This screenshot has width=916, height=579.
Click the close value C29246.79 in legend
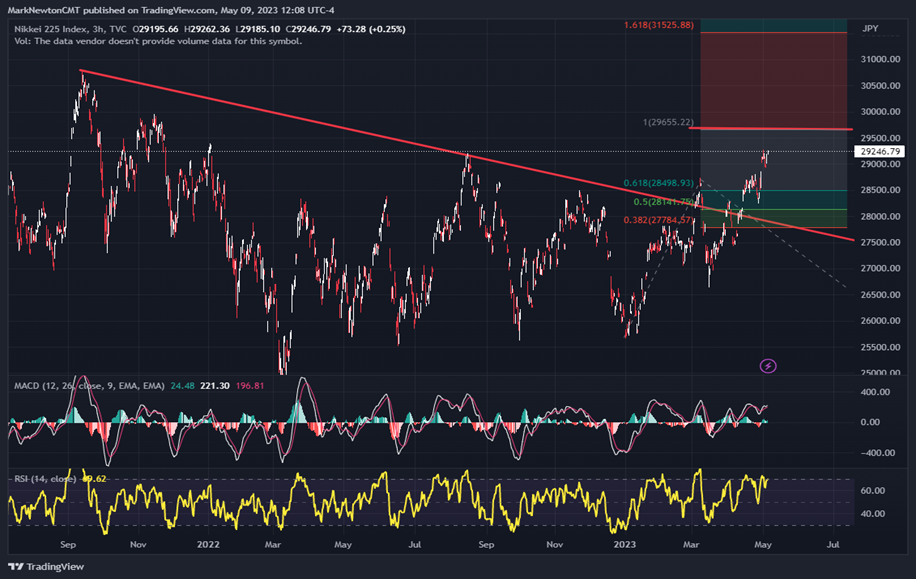(x=308, y=29)
